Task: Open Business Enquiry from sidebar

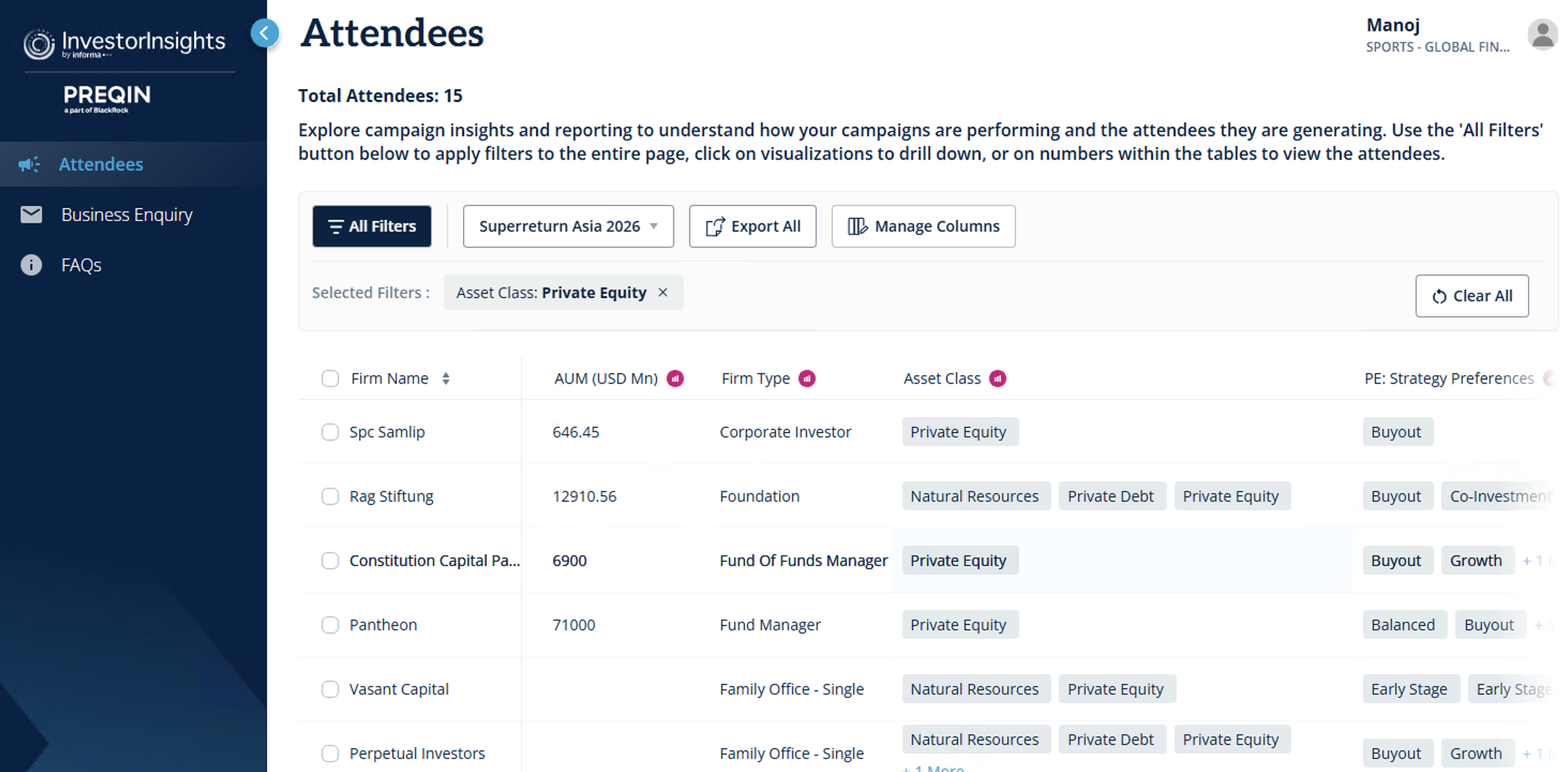Action: coord(126,215)
